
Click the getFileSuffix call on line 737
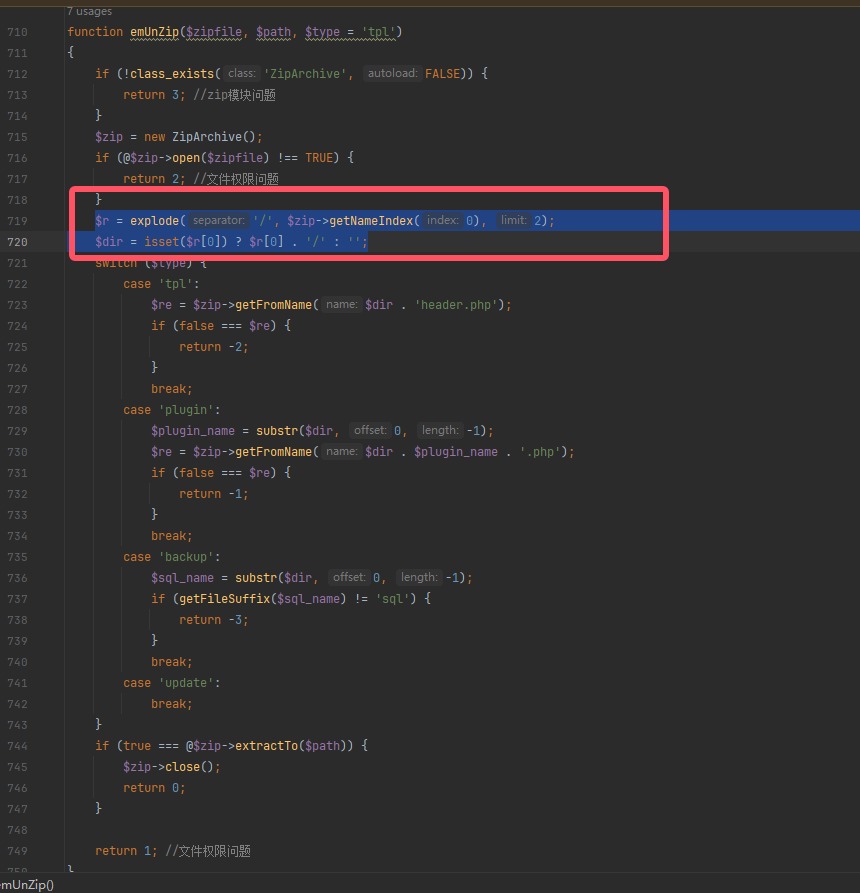click(x=224, y=599)
